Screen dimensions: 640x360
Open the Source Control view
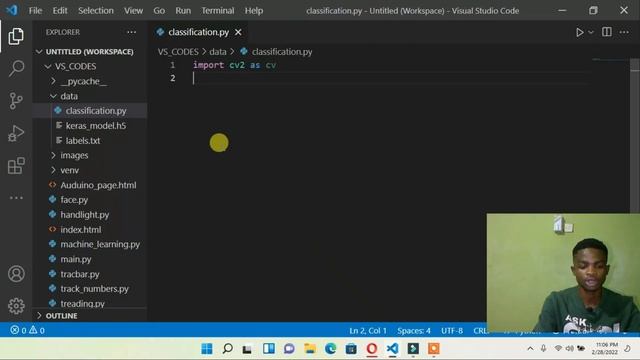[16, 101]
